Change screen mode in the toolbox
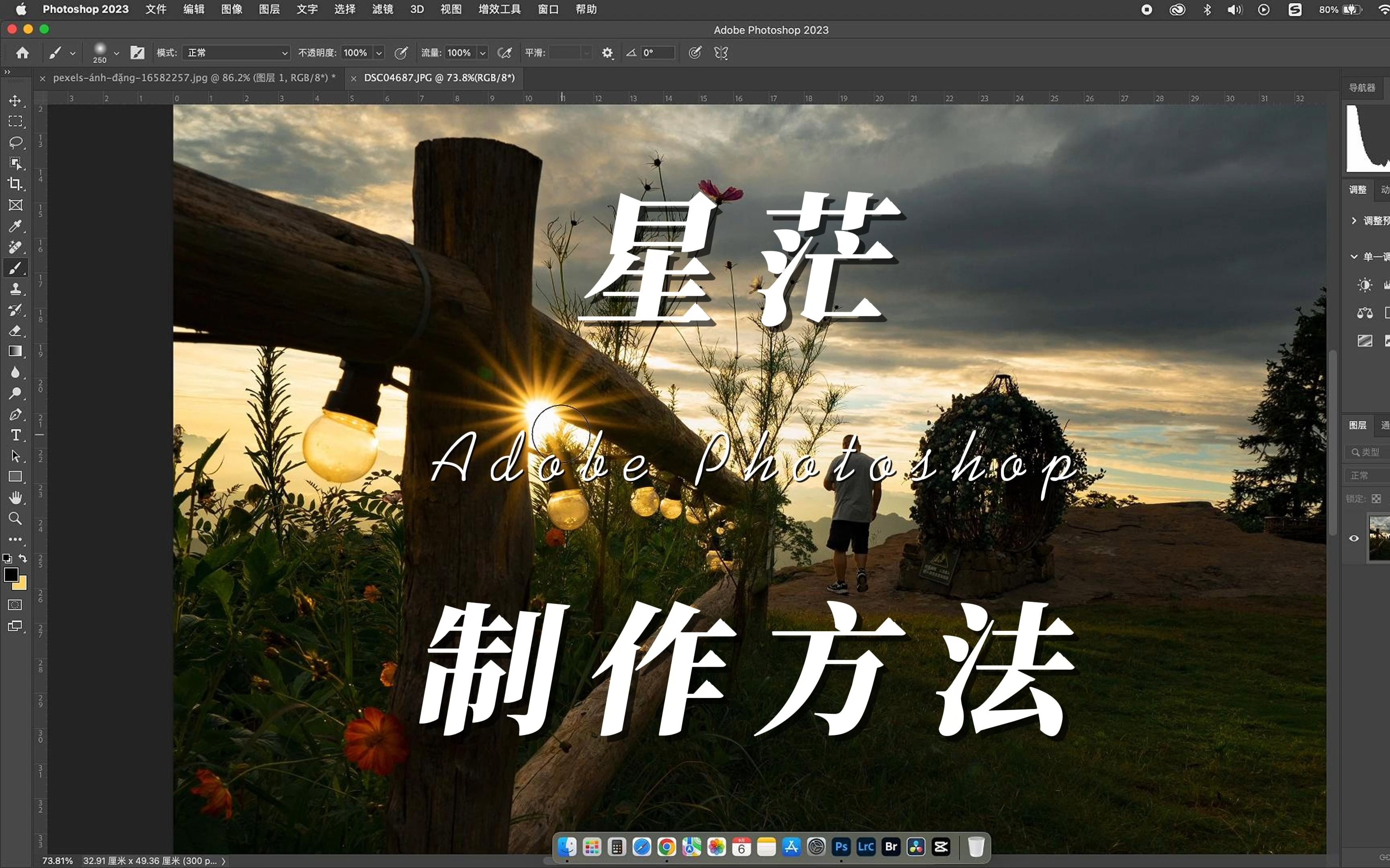1390x868 pixels. (16, 626)
